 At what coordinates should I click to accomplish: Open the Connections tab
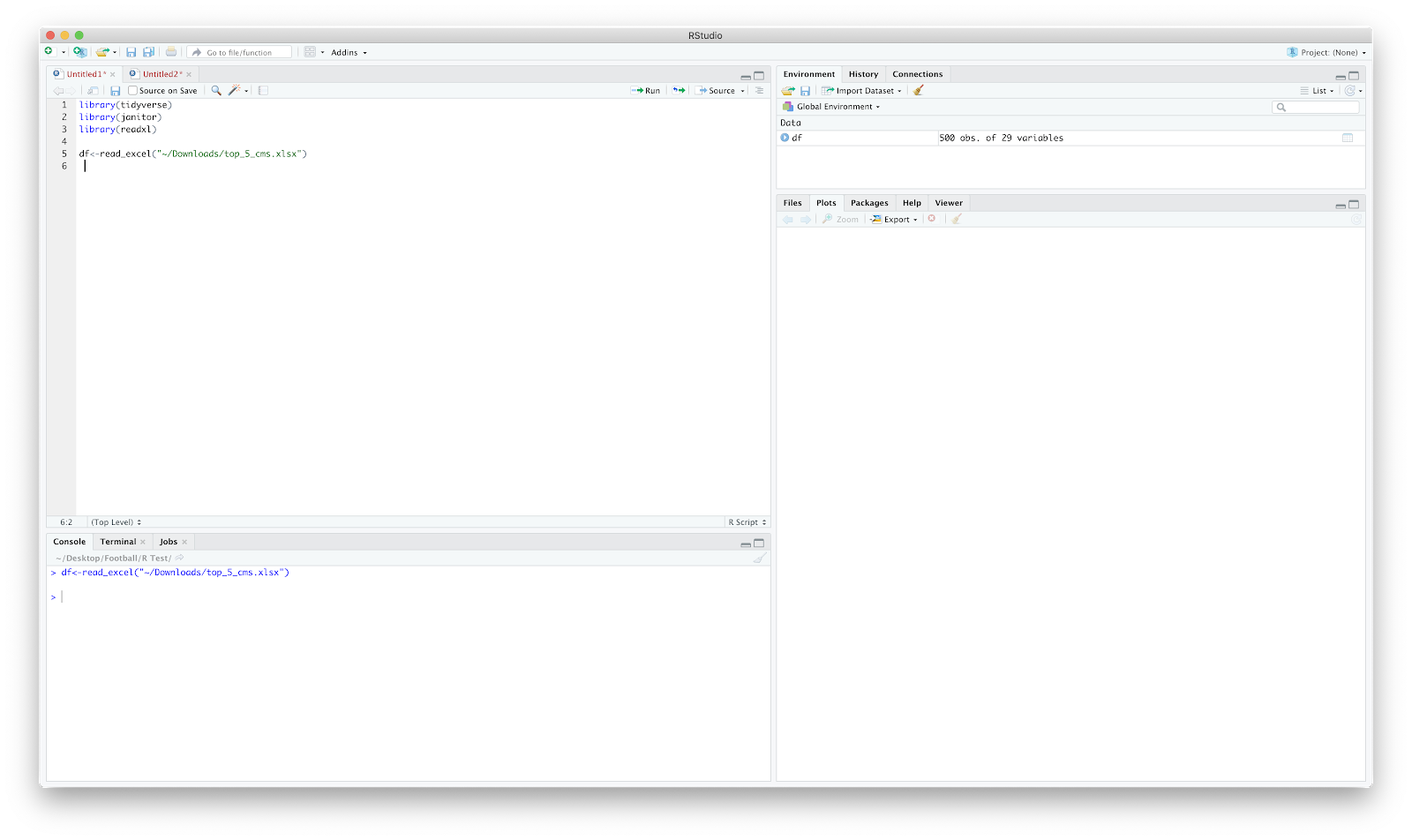(918, 74)
